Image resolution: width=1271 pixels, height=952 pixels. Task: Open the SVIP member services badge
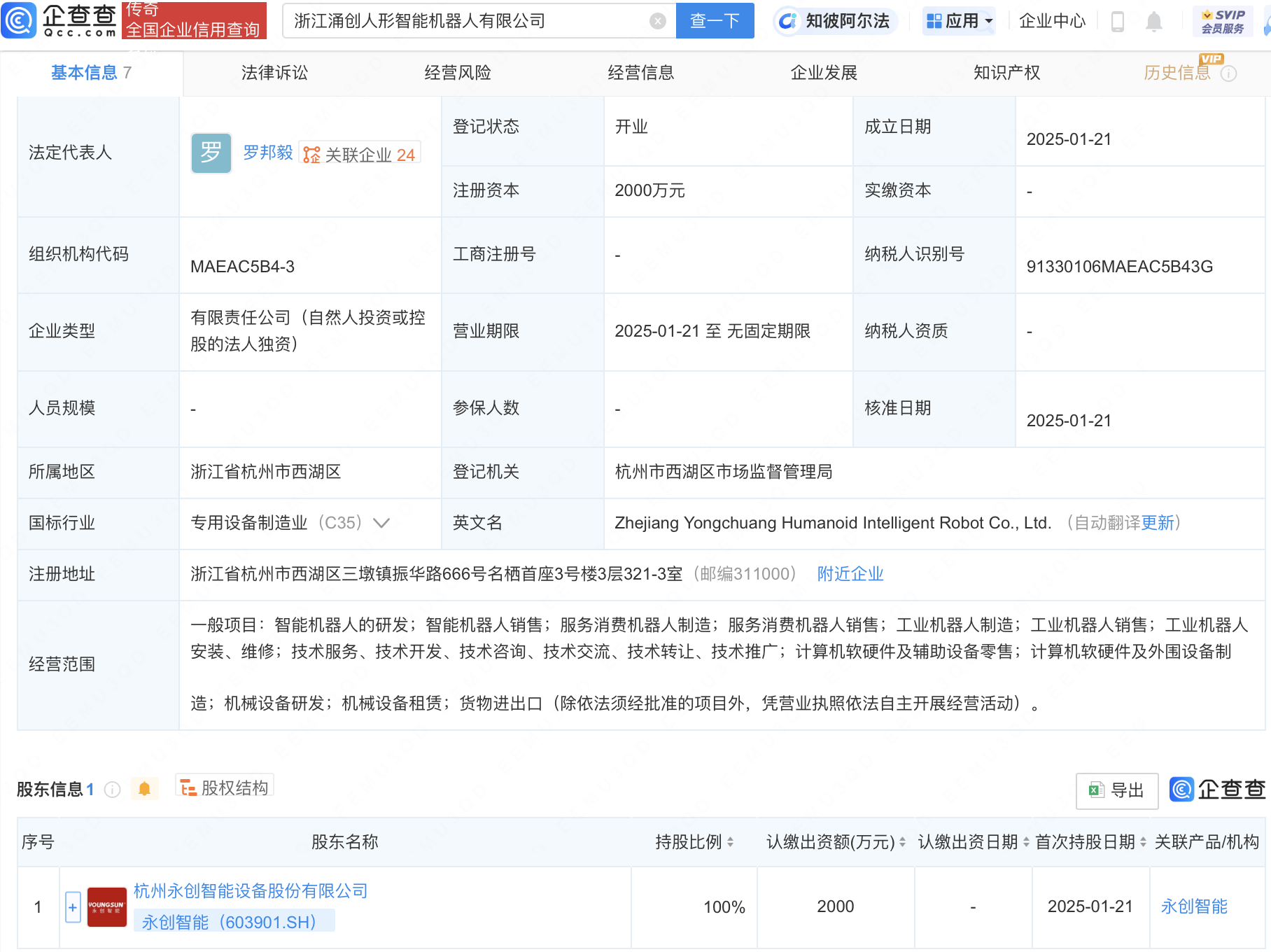pyautogui.click(x=1223, y=21)
